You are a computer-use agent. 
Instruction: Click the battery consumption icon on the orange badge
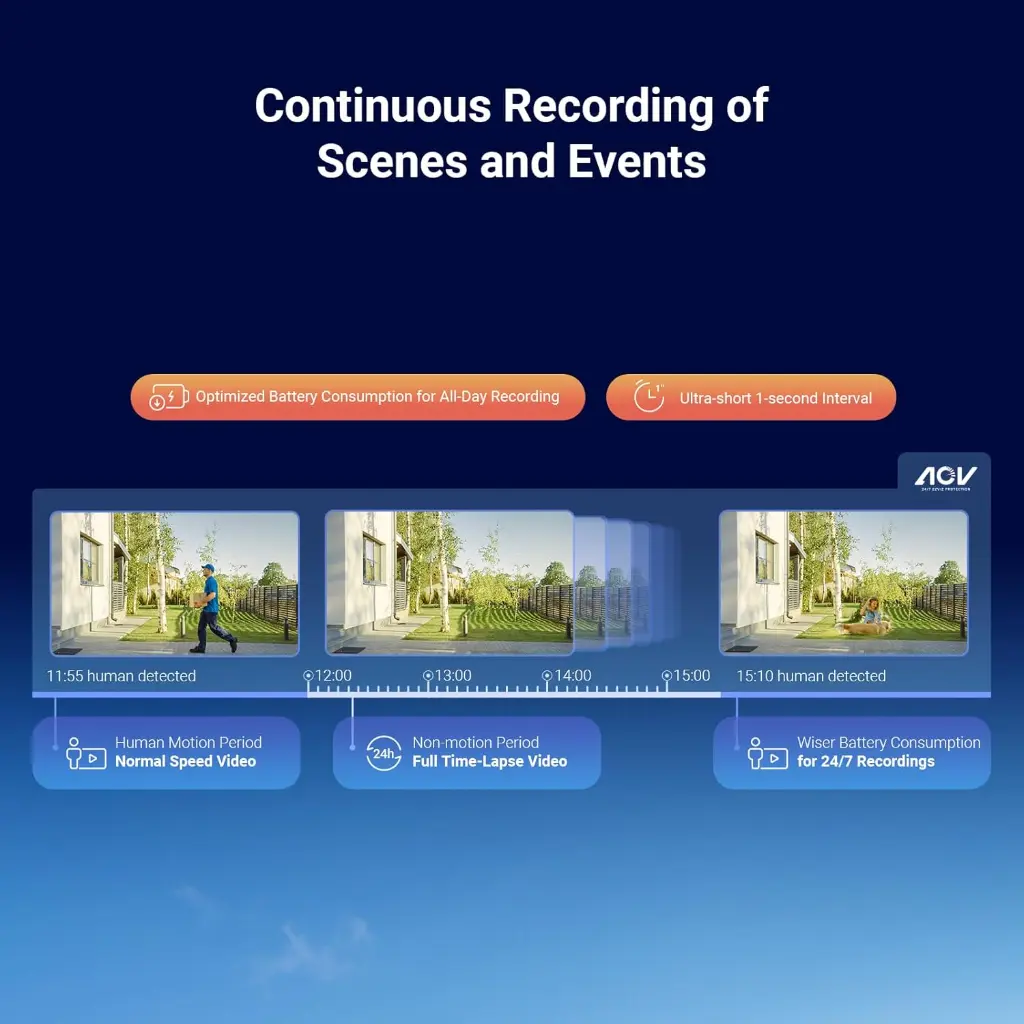(x=168, y=397)
